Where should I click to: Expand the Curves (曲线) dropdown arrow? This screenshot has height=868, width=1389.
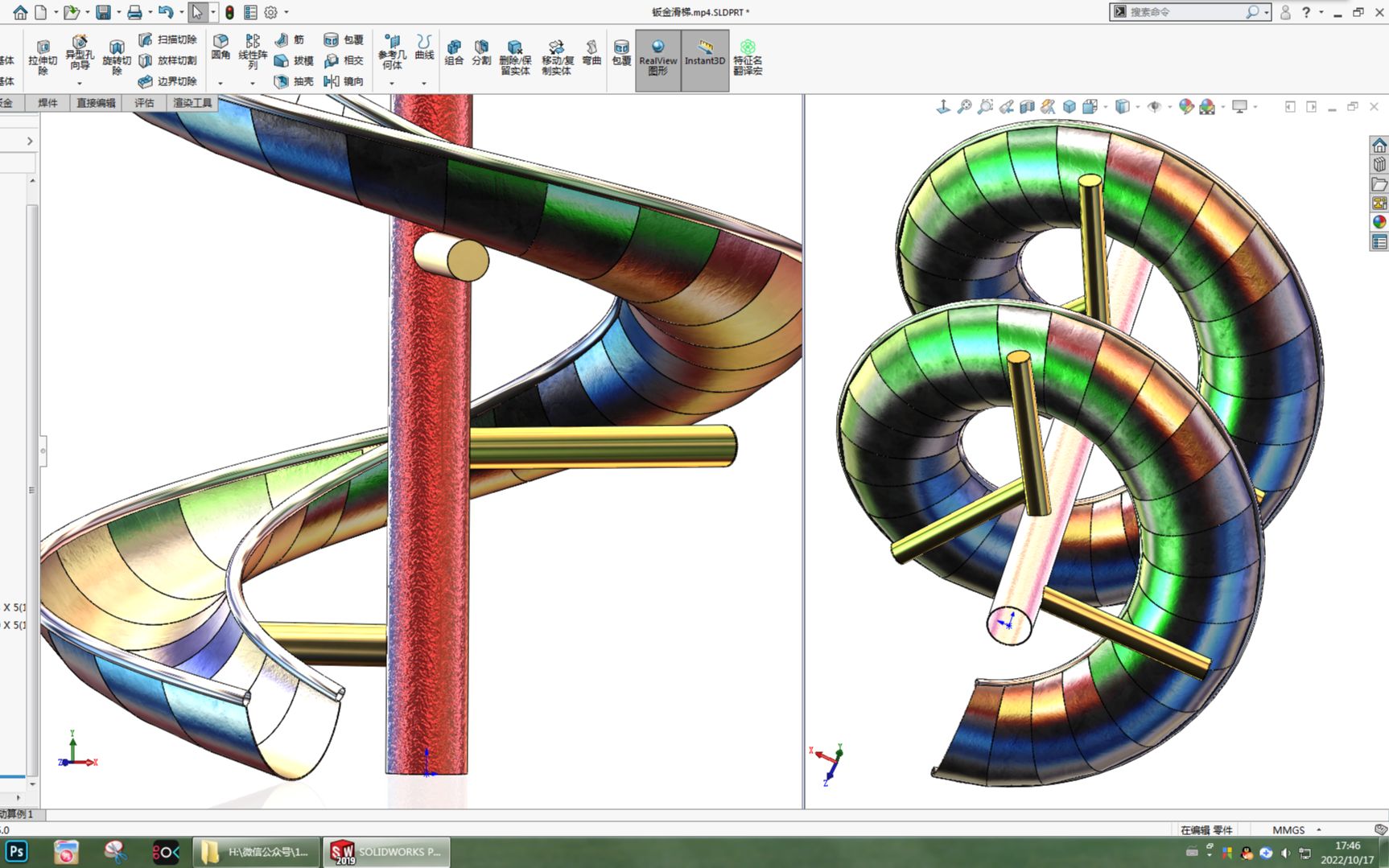click(x=424, y=83)
